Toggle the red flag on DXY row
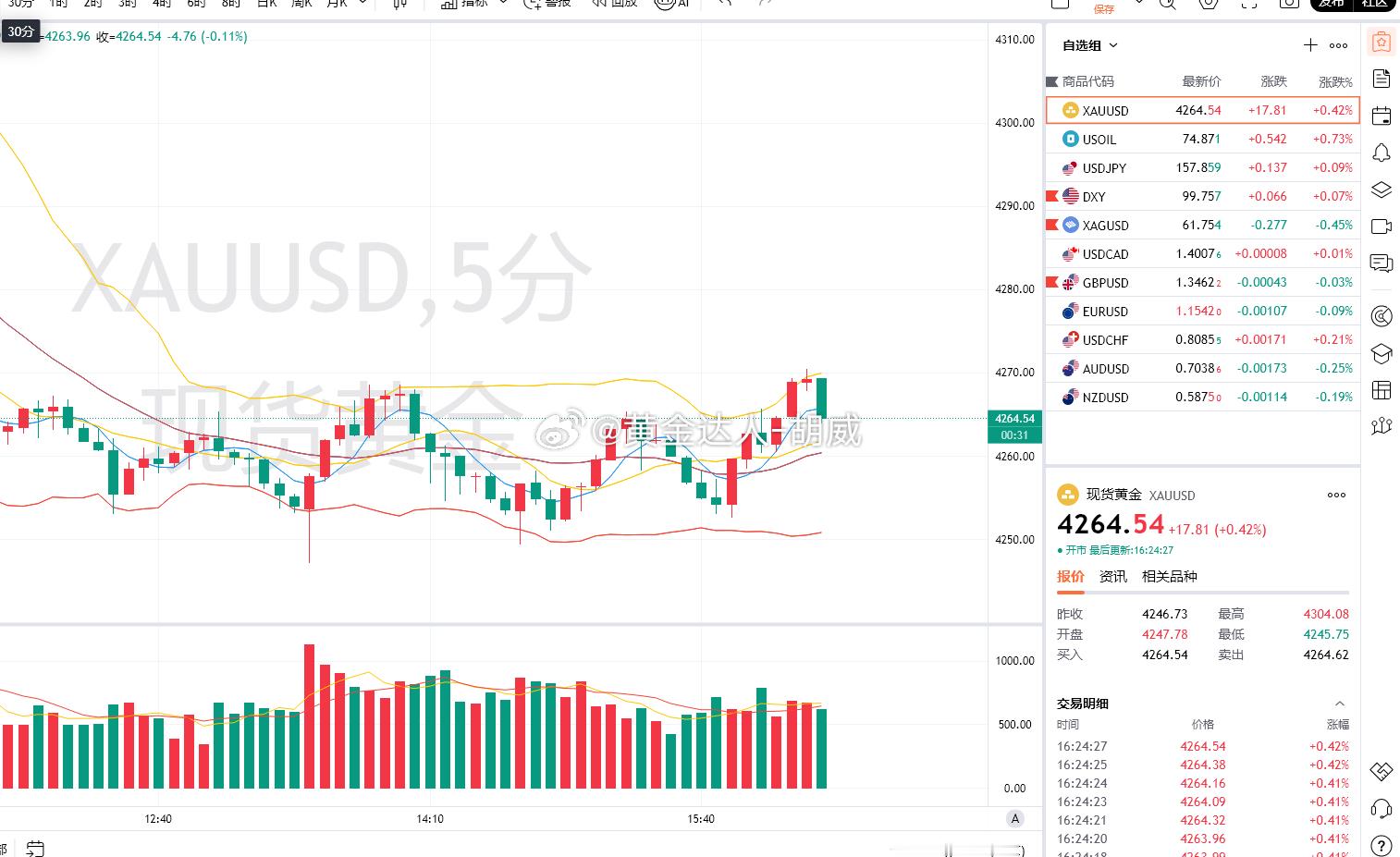Screen dimensions: 1400x857 tap(1051, 196)
